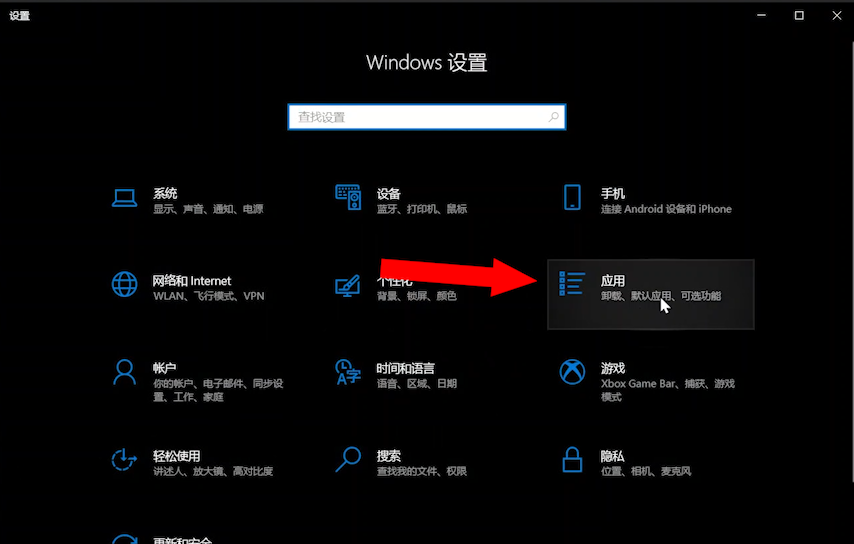The height and width of the screenshot is (544, 854).
Task: Click 蓝牙、打印机、鼠标 description
Action: tap(422, 209)
